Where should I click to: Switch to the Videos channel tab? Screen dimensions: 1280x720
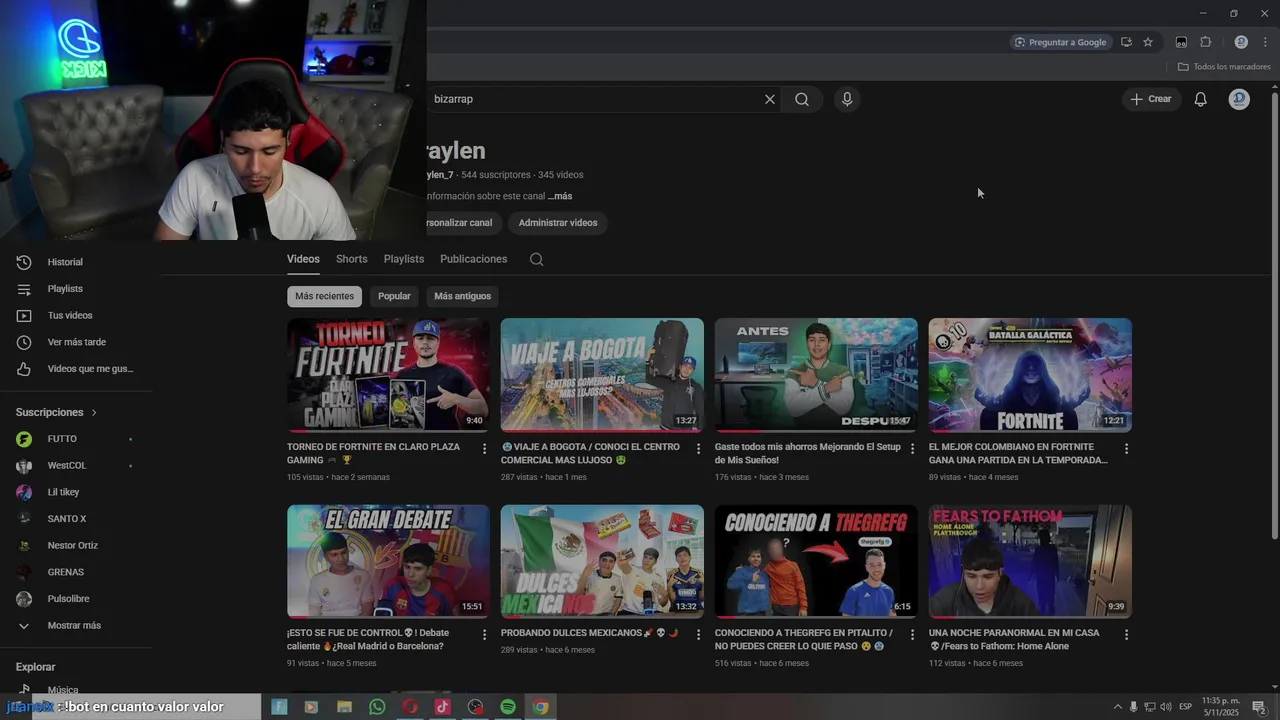(x=303, y=259)
